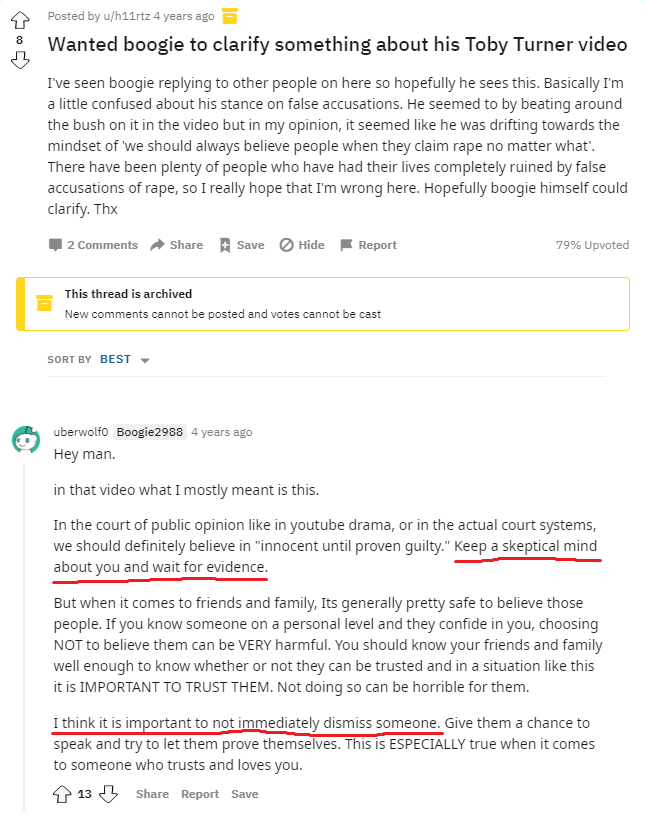Share uberwolf0's comment

pos(152,794)
